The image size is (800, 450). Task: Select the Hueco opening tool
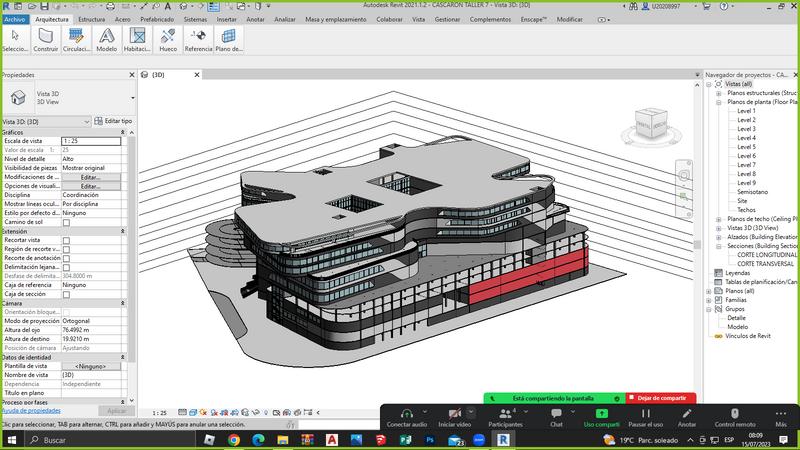pos(168,38)
